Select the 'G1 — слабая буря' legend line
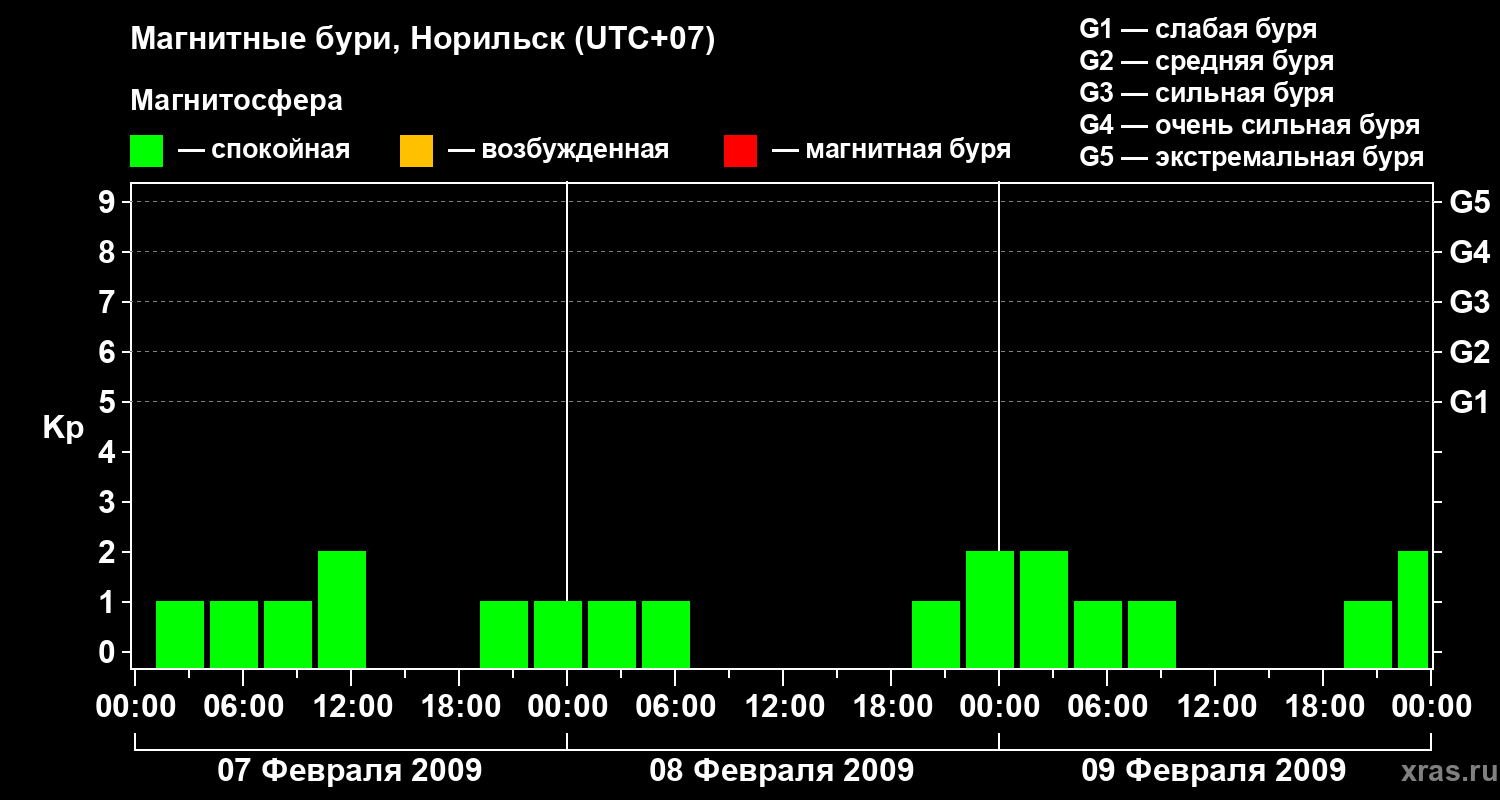Viewport: 1500px width, 800px height. point(1198,29)
